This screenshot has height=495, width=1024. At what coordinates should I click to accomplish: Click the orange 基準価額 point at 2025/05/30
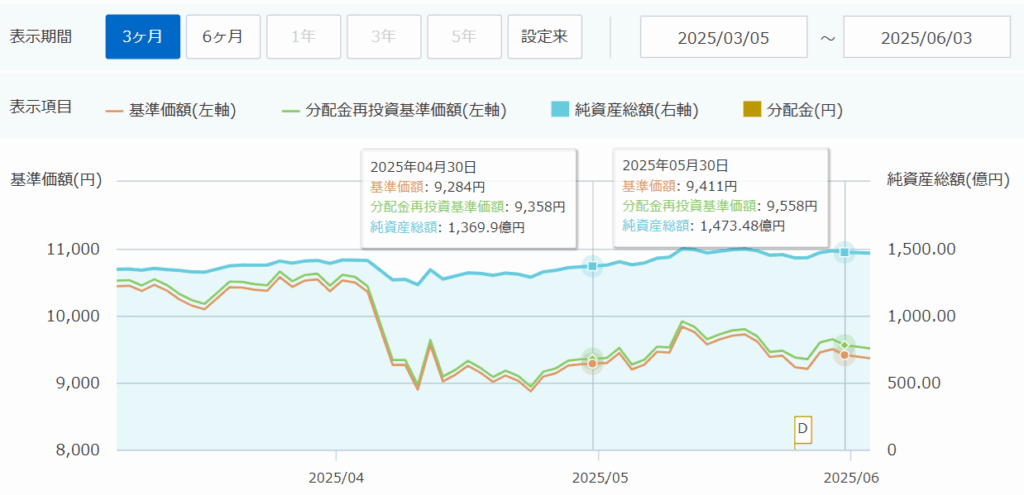[x=844, y=355]
